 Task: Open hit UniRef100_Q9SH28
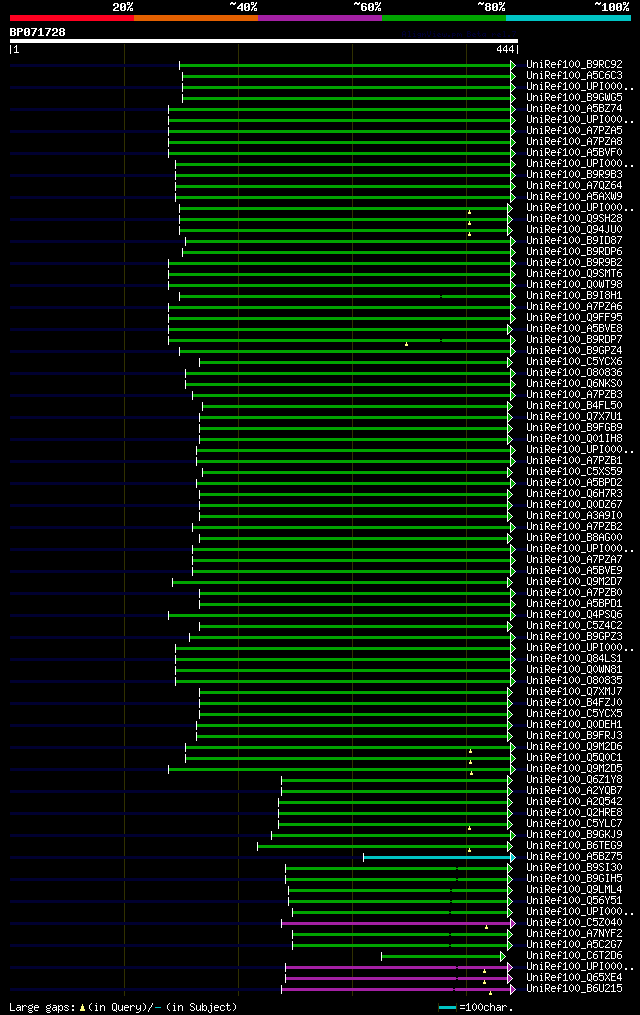point(574,219)
